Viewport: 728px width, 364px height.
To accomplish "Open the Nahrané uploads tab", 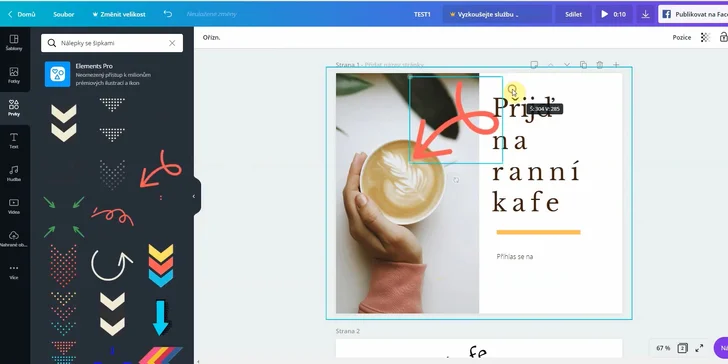I will [14, 239].
